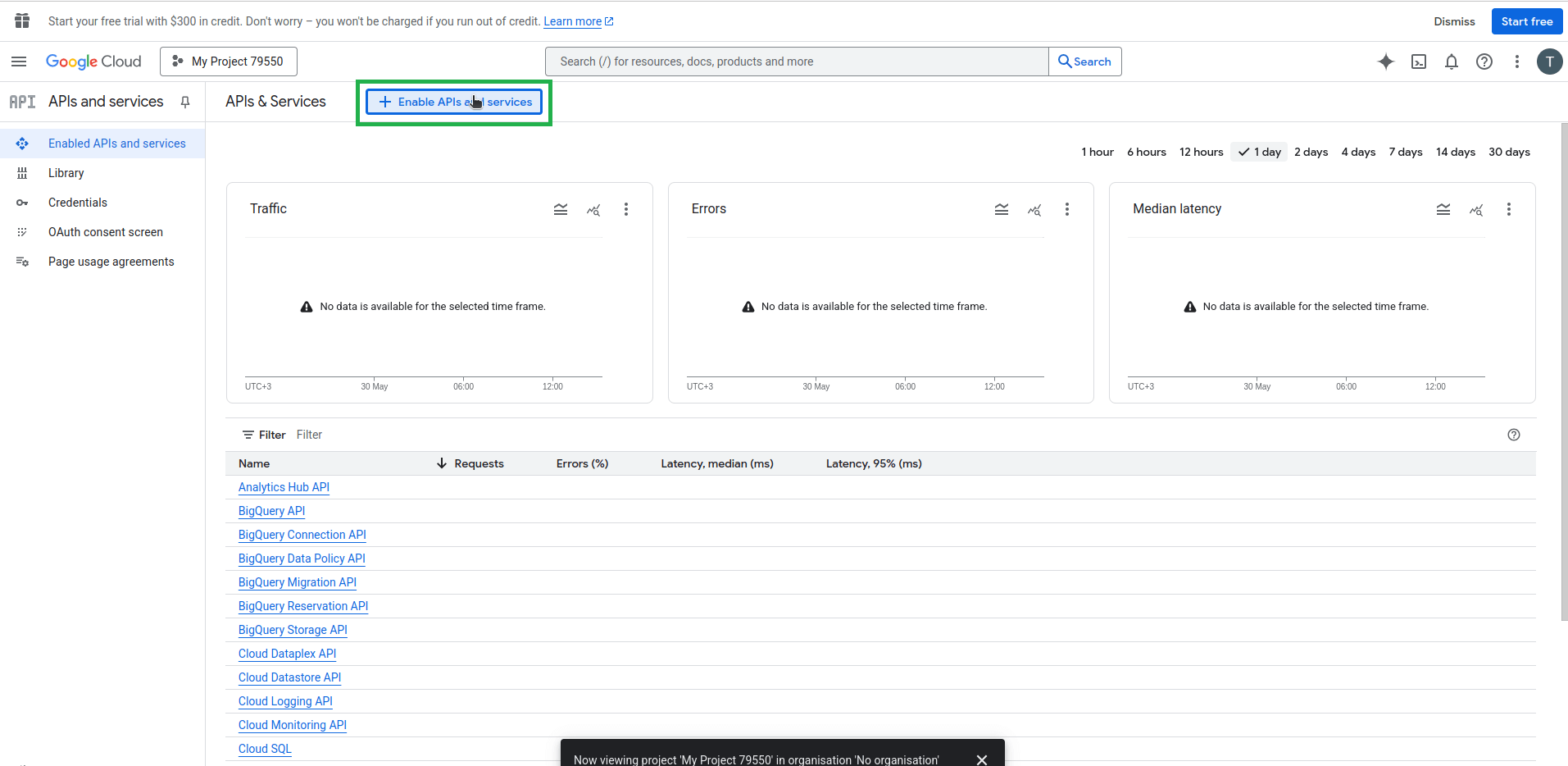Screen dimensions: 1568x766
Task: Choose the 30 days time range
Action: click(1509, 152)
